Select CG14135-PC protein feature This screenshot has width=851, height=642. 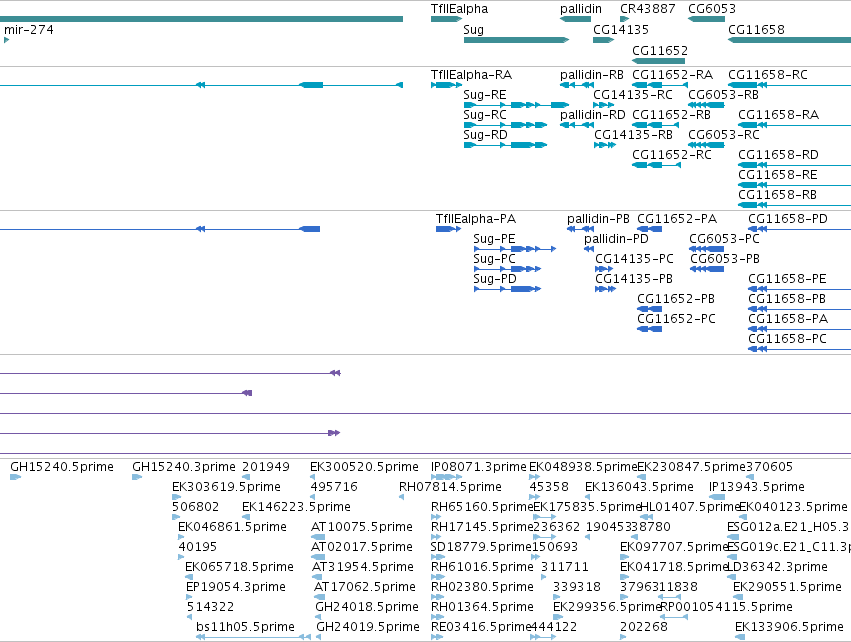604,269
